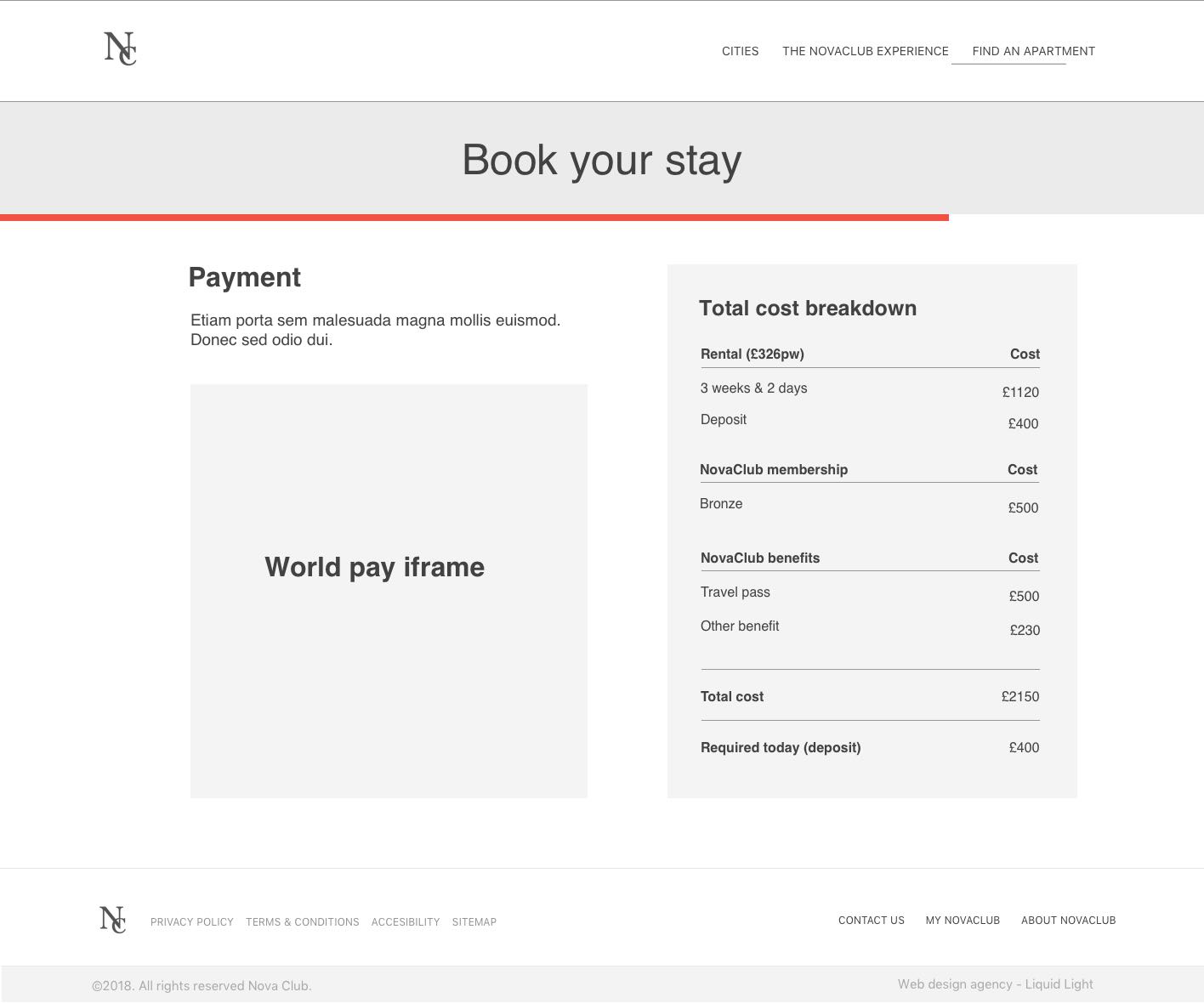Open The NovaClub Experience nav link

(x=865, y=51)
